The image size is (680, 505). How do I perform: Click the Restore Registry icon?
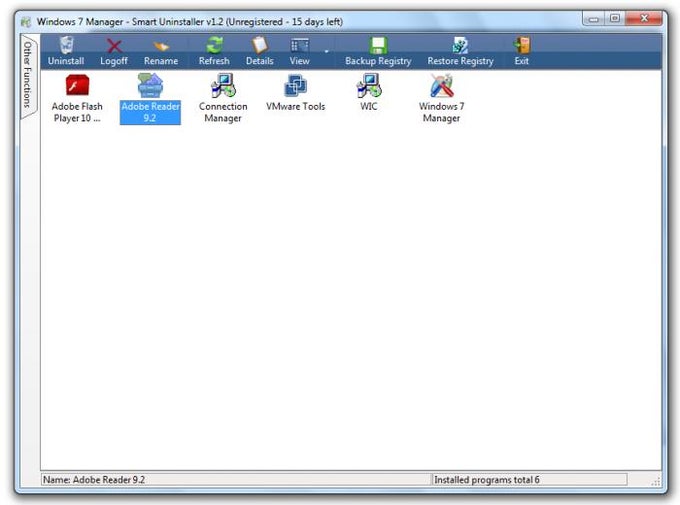(x=460, y=45)
